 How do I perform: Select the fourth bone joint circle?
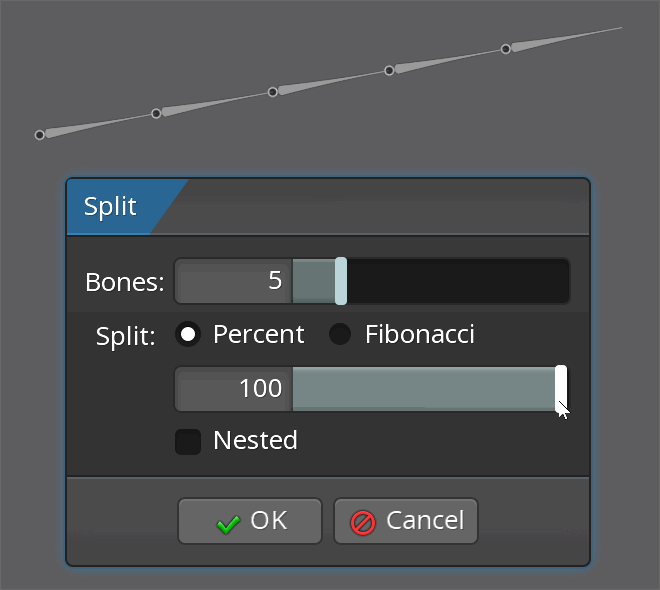(x=389, y=71)
